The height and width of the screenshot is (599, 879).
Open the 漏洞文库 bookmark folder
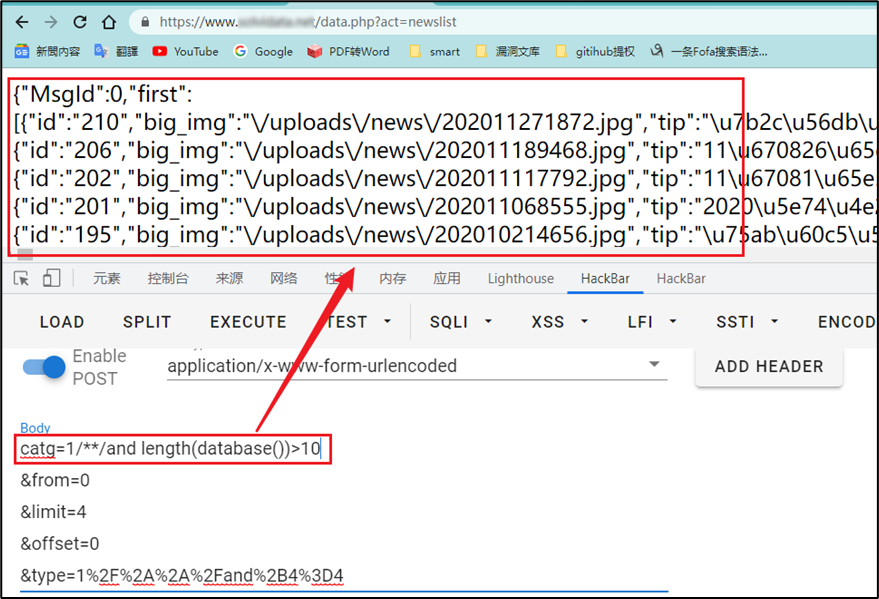[508, 52]
